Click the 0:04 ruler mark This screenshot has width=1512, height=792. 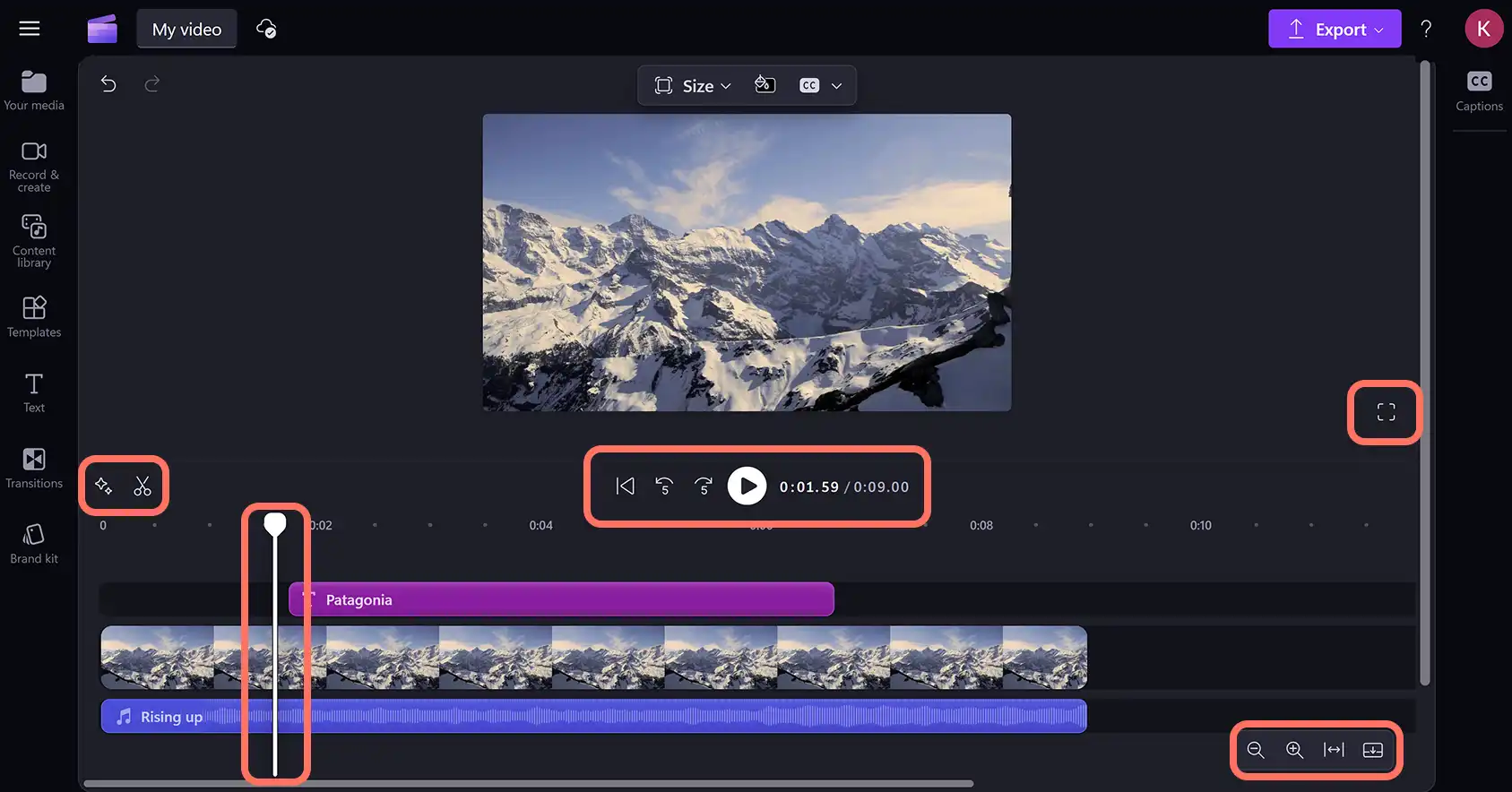[x=540, y=526]
